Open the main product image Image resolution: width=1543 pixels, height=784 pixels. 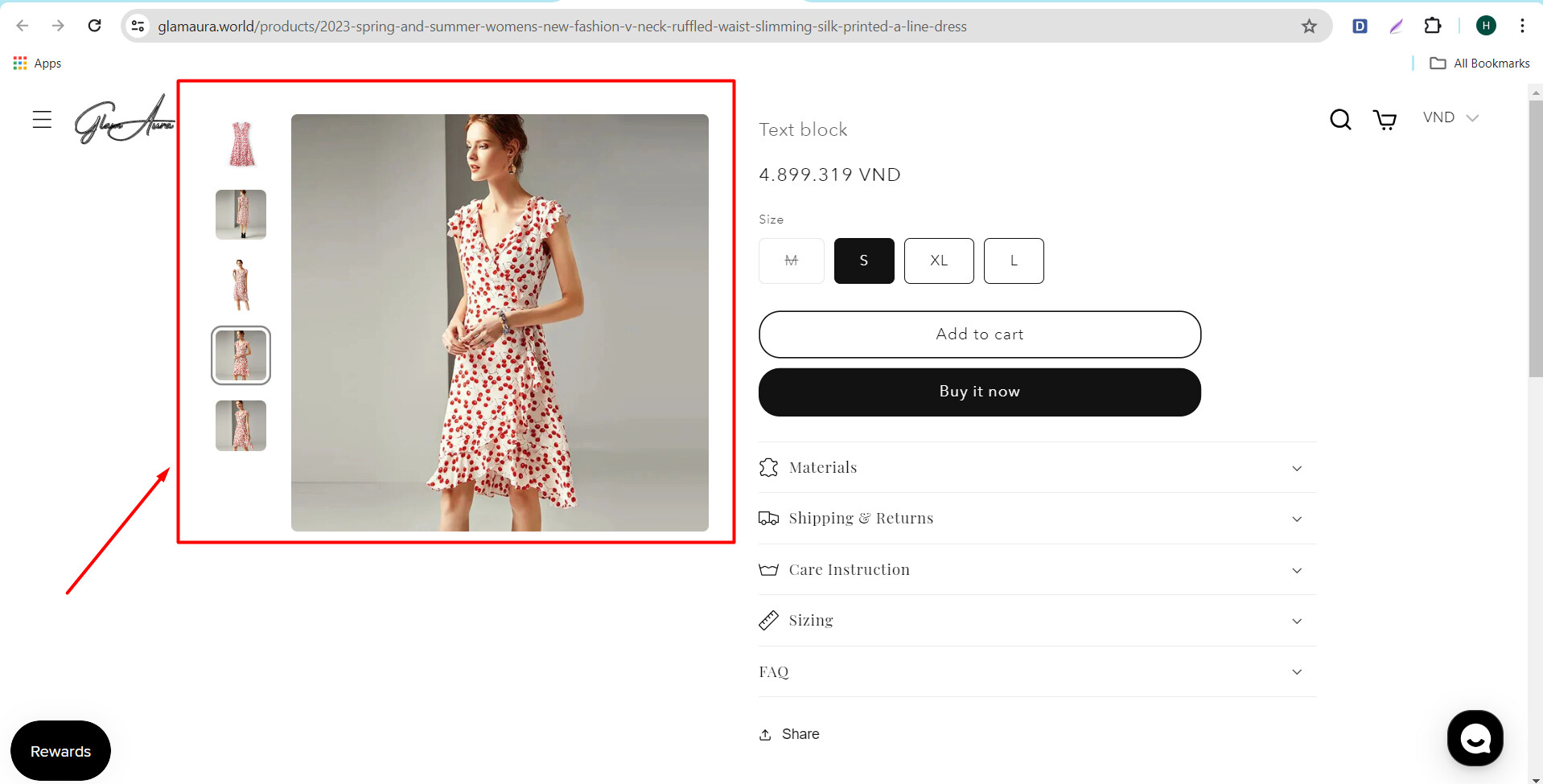[500, 322]
